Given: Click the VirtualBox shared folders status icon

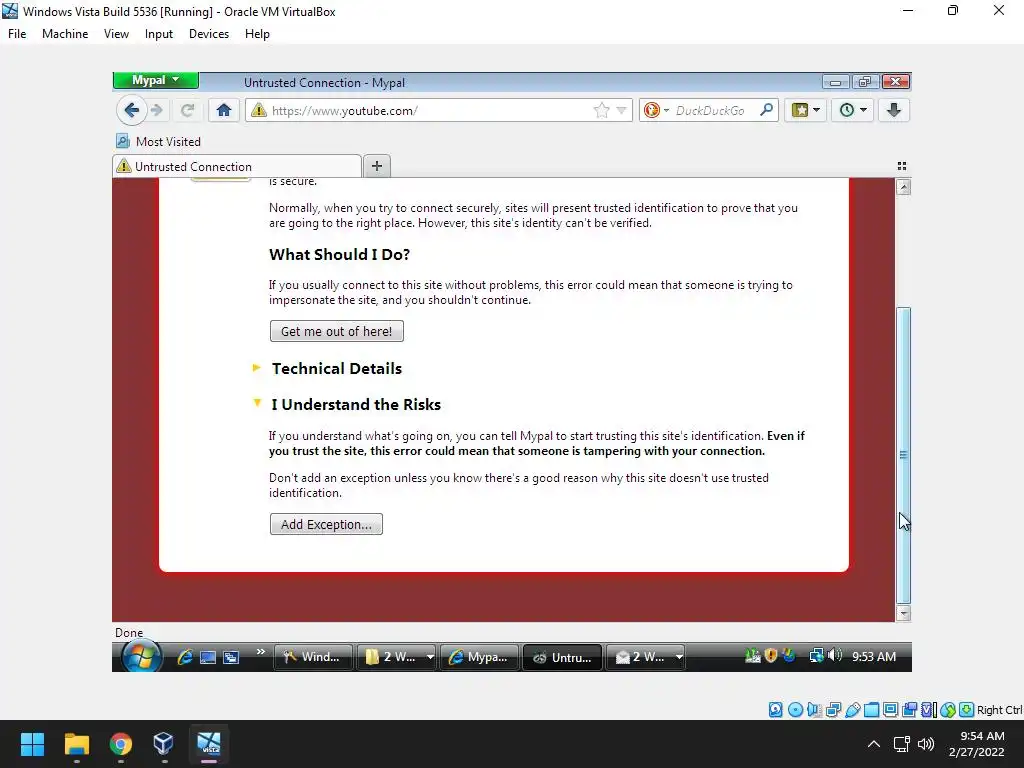Looking at the screenshot, I should tap(871, 710).
